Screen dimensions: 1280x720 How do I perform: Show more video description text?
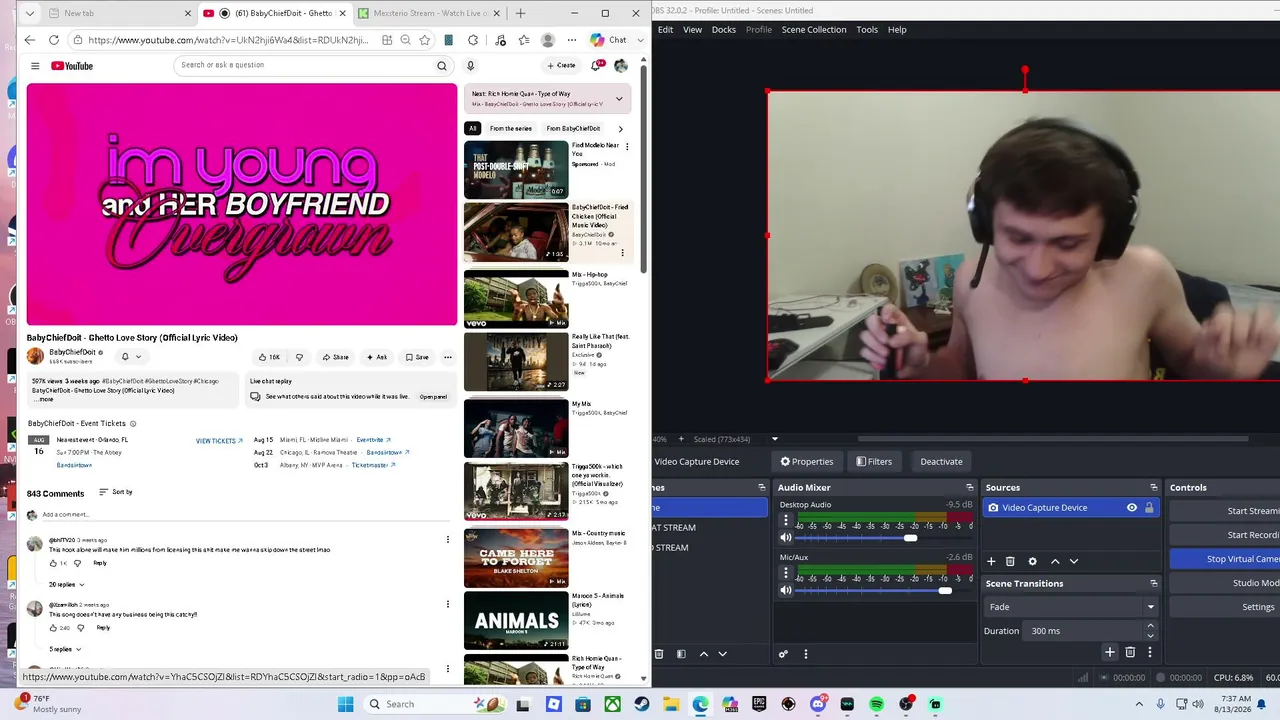(x=43, y=399)
